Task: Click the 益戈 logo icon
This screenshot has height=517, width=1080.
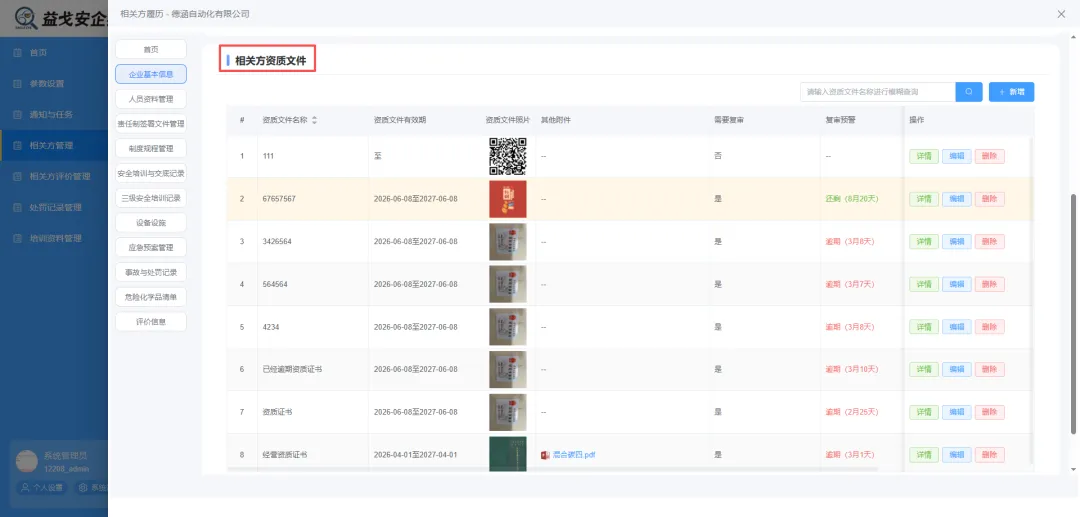Action: coord(26,19)
